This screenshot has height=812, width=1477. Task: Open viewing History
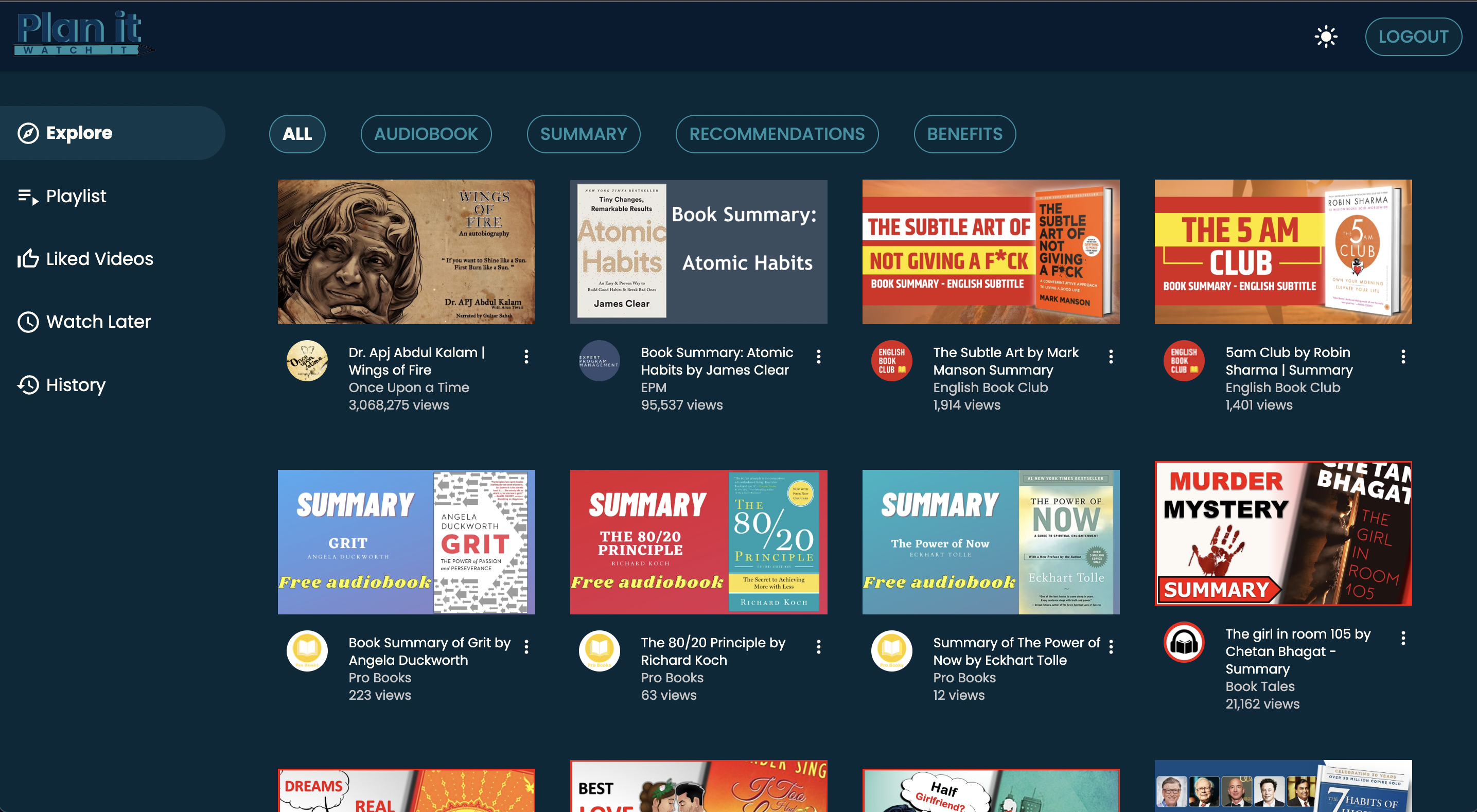click(x=61, y=385)
